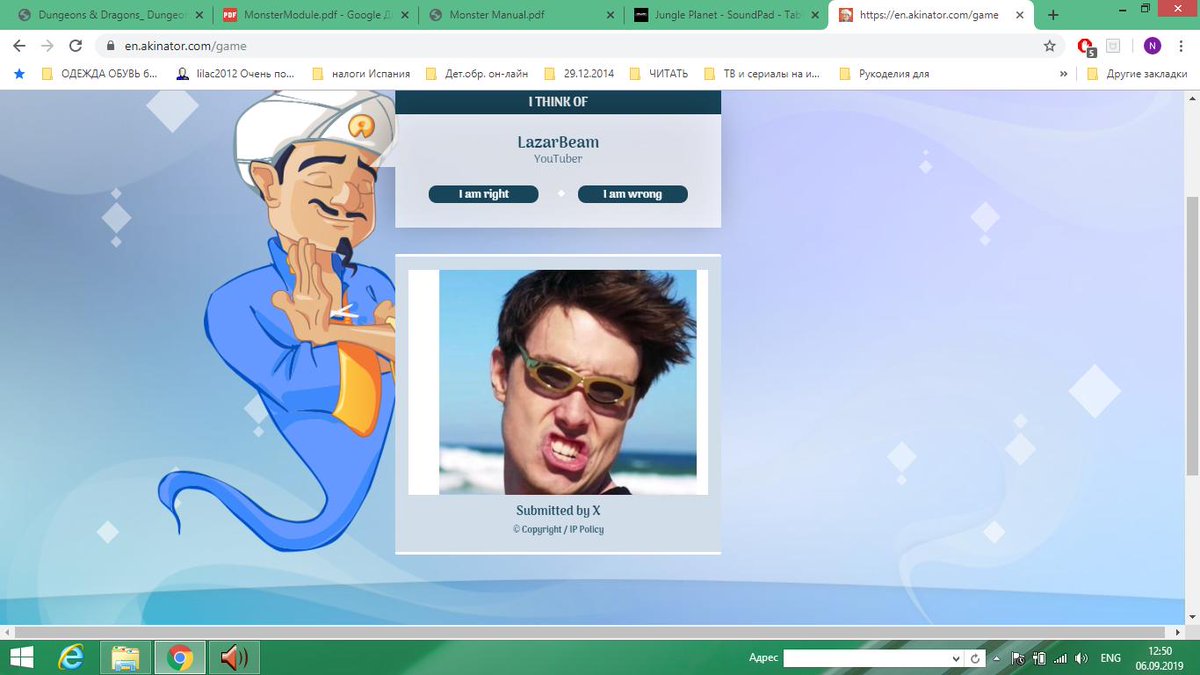1200x675 pixels.
Task: Switch to the Jungle Planet SoundPad tab
Action: tap(725, 15)
